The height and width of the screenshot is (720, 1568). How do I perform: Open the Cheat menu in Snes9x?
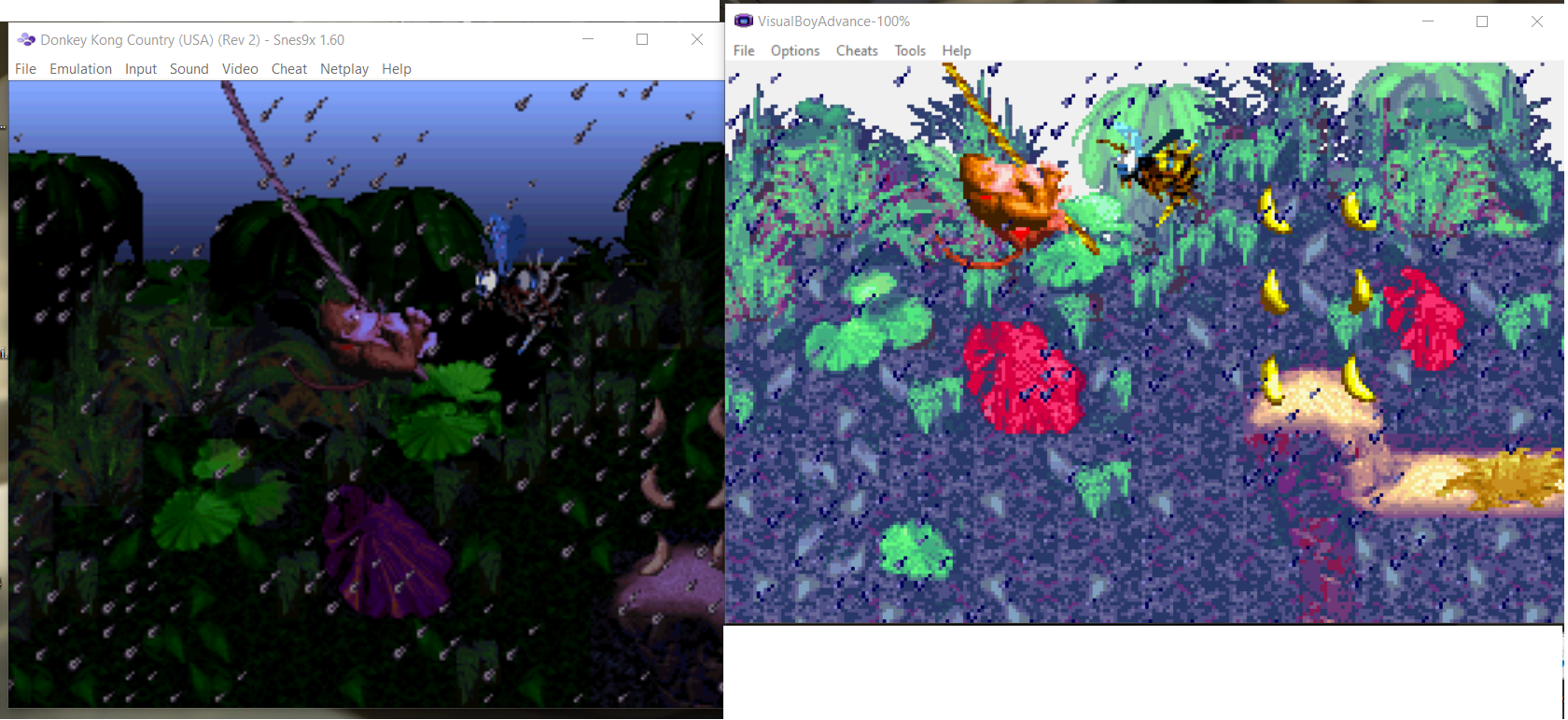289,69
